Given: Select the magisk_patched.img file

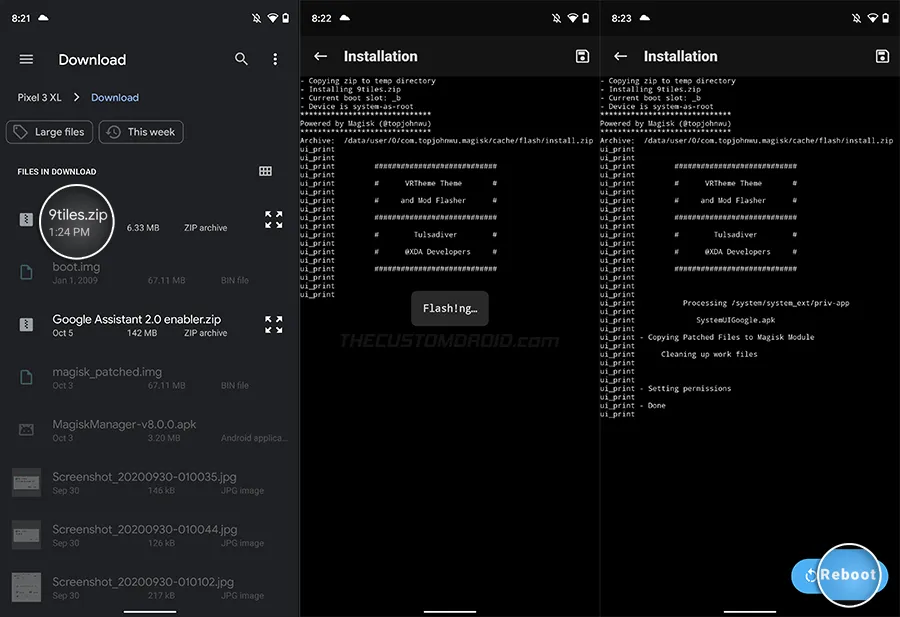Looking at the screenshot, I should (x=25, y=378).
